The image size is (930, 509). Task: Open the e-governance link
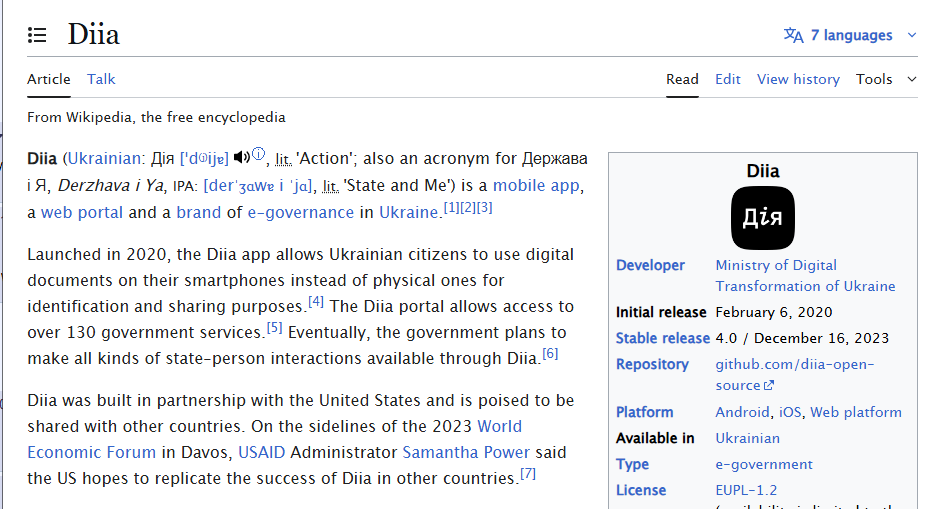point(301,212)
